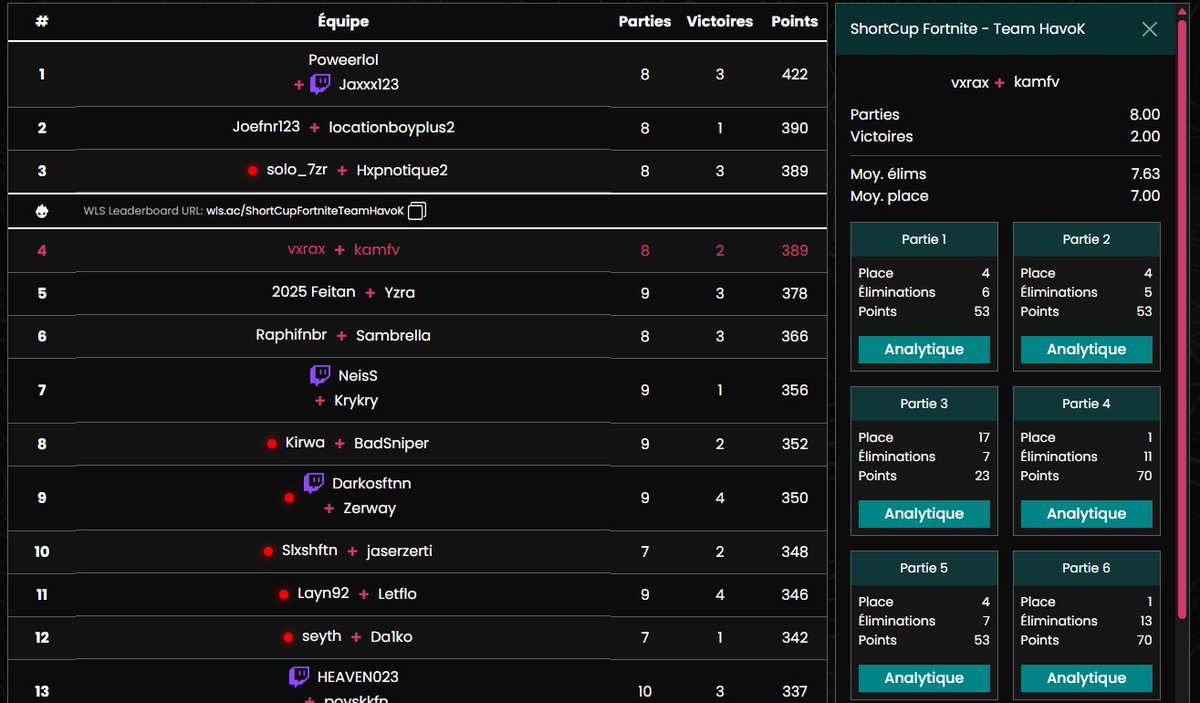Copy the leaderboard URL using the copy icon
This screenshot has height=703, width=1200.
[416, 211]
